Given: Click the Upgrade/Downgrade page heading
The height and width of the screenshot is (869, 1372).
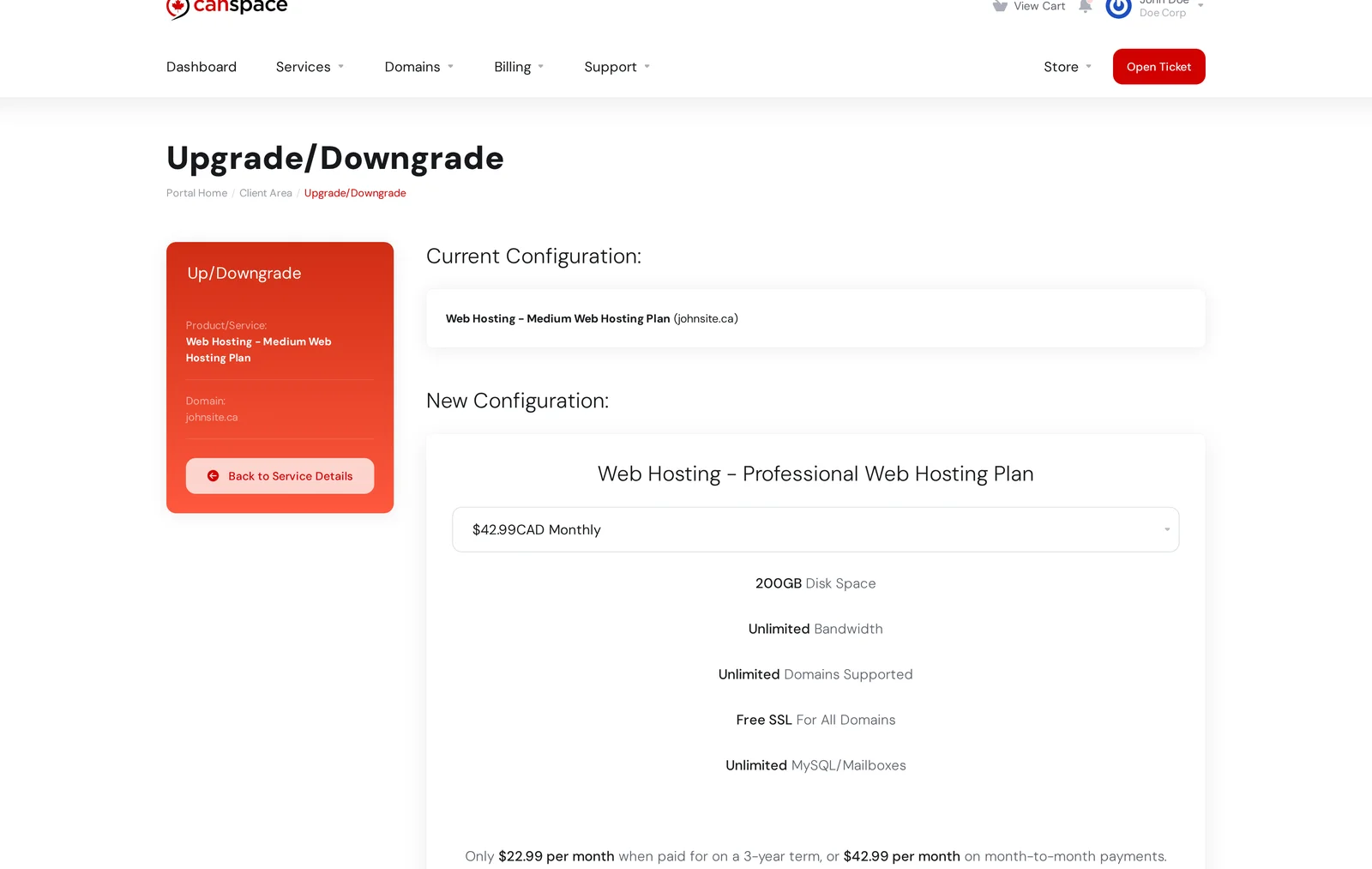Looking at the screenshot, I should coord(335,159).
